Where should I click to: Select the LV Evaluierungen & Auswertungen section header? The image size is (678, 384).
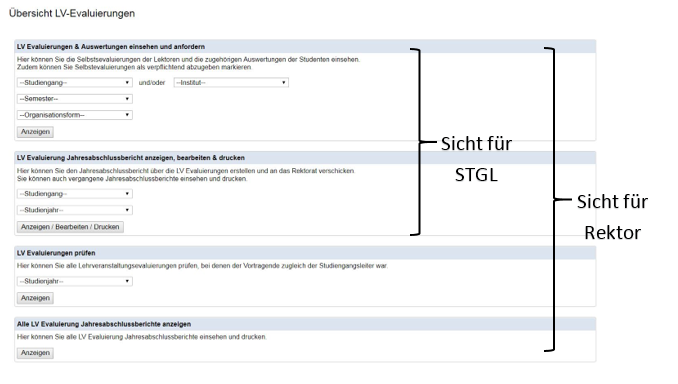click(111, 47)
